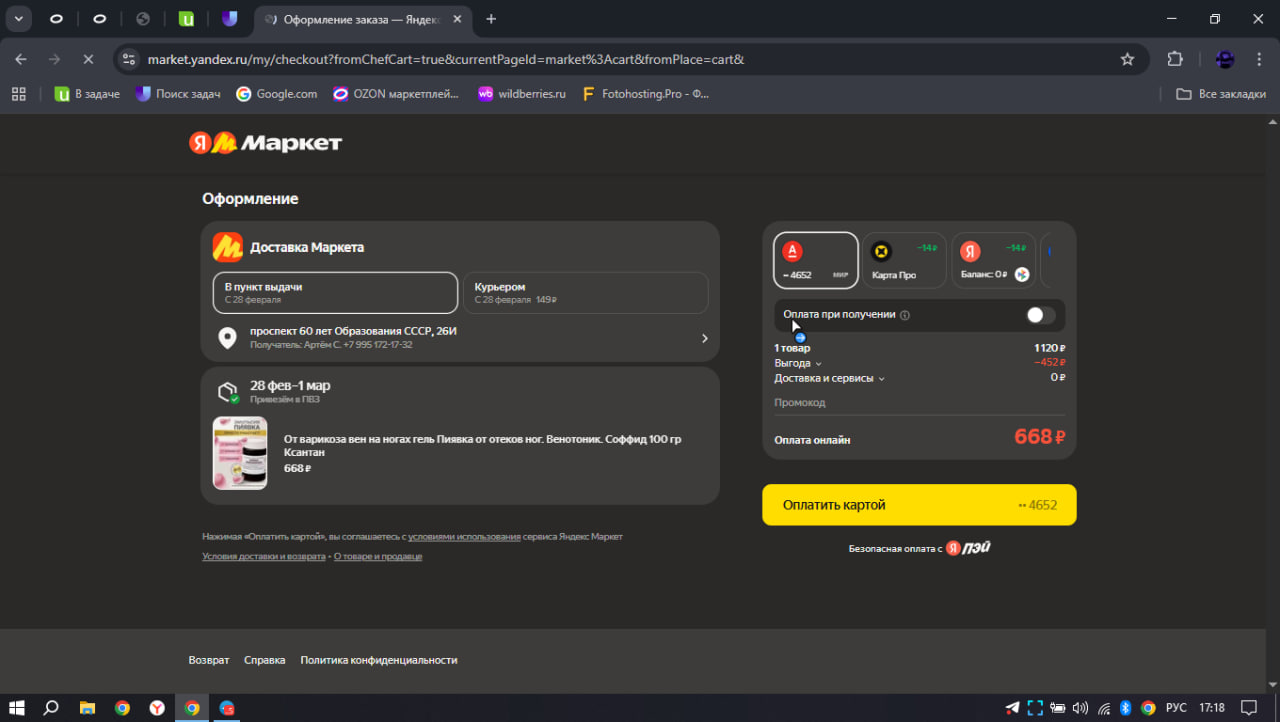1280x722 pixels.
Task: Select the Карта Про payment card
Action: click(x=904, y=260)
